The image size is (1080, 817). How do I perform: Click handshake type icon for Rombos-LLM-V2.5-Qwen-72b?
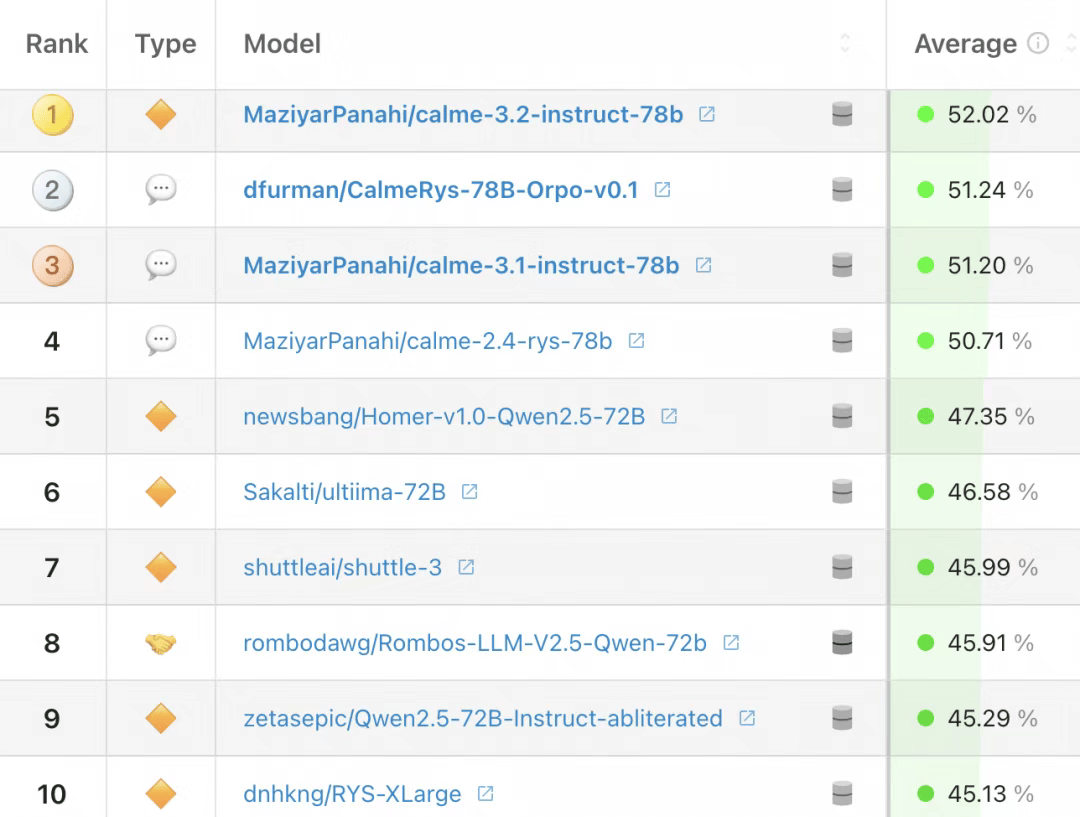161,643
